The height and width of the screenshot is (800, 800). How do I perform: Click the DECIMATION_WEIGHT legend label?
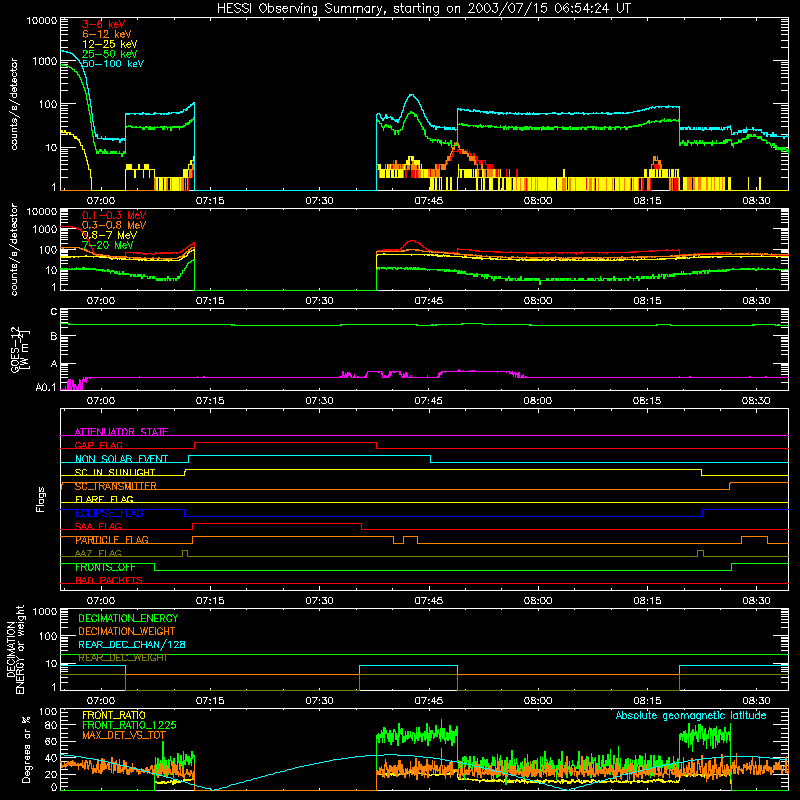(x=127, y=631)
